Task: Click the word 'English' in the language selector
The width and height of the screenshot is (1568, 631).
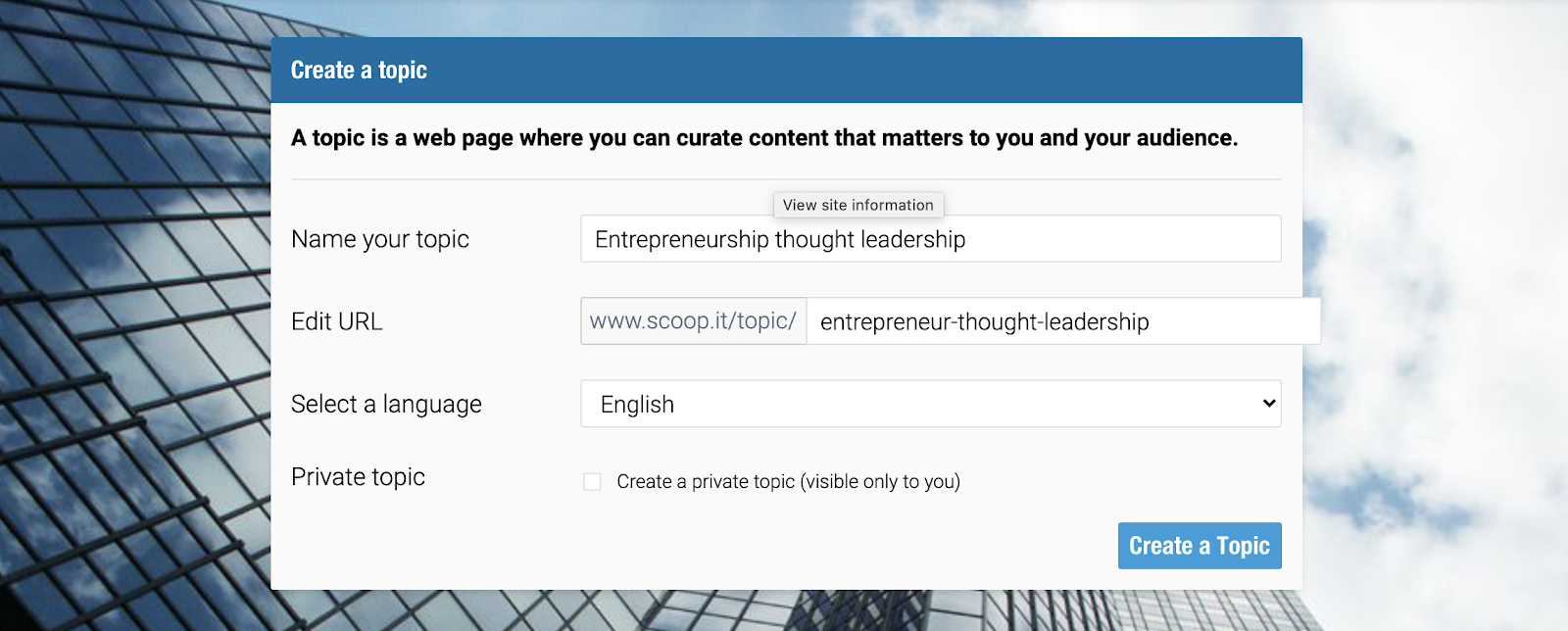Action: (637, 405)
